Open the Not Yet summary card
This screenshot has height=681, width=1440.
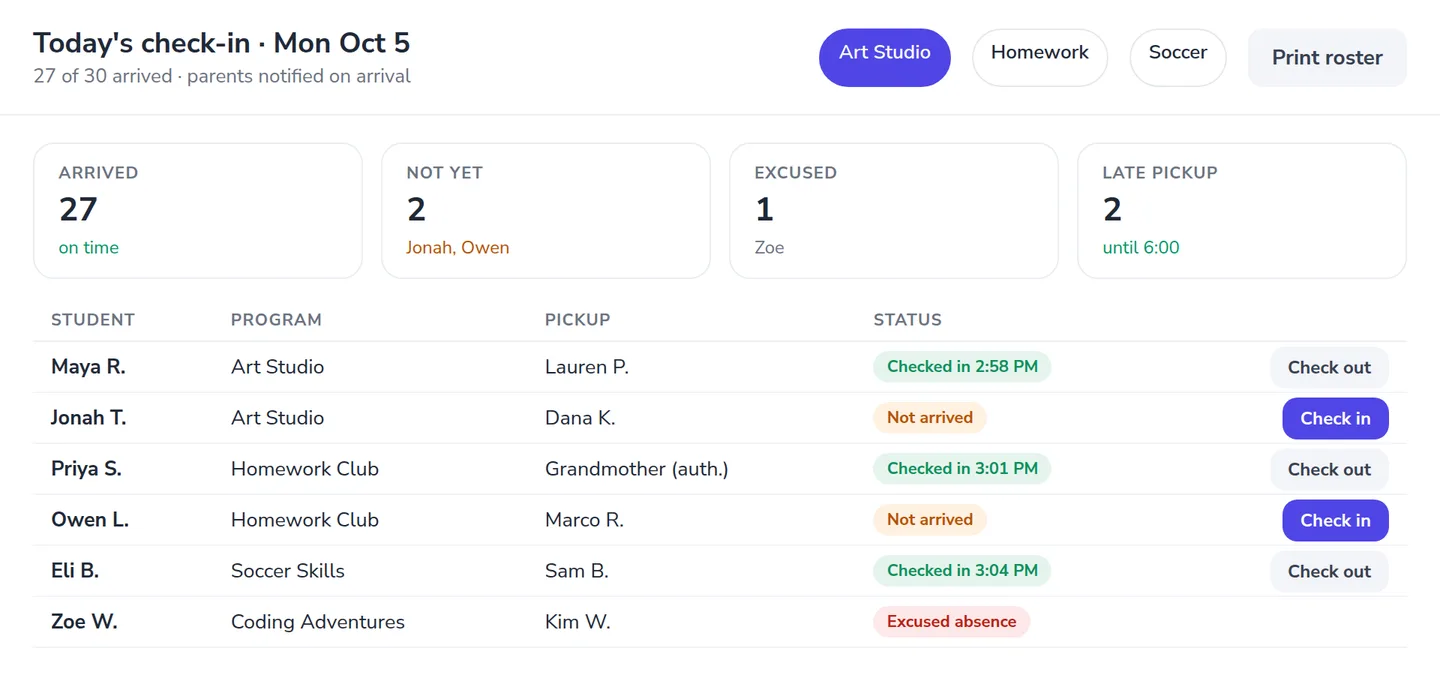[x=546, y=210]
